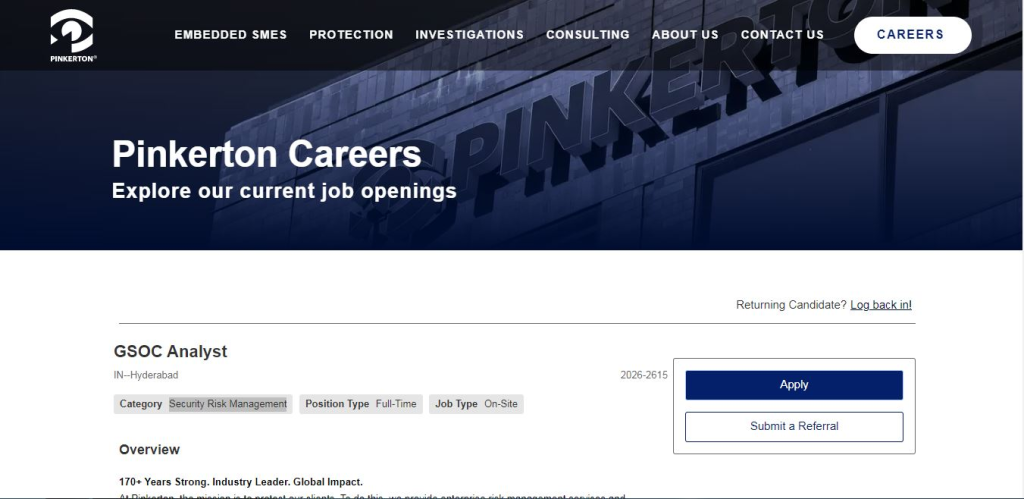Image resolution: width=1024 pixels, height=499 pixels.
Task: Open the Embedded SMEs menu
Action: click(231, 35)
